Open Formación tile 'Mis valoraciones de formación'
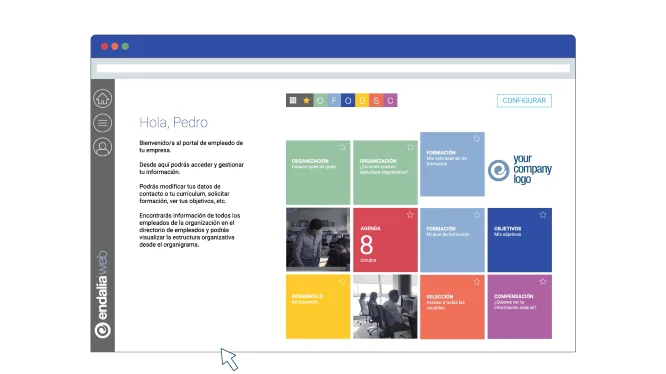 pos(452,164)
